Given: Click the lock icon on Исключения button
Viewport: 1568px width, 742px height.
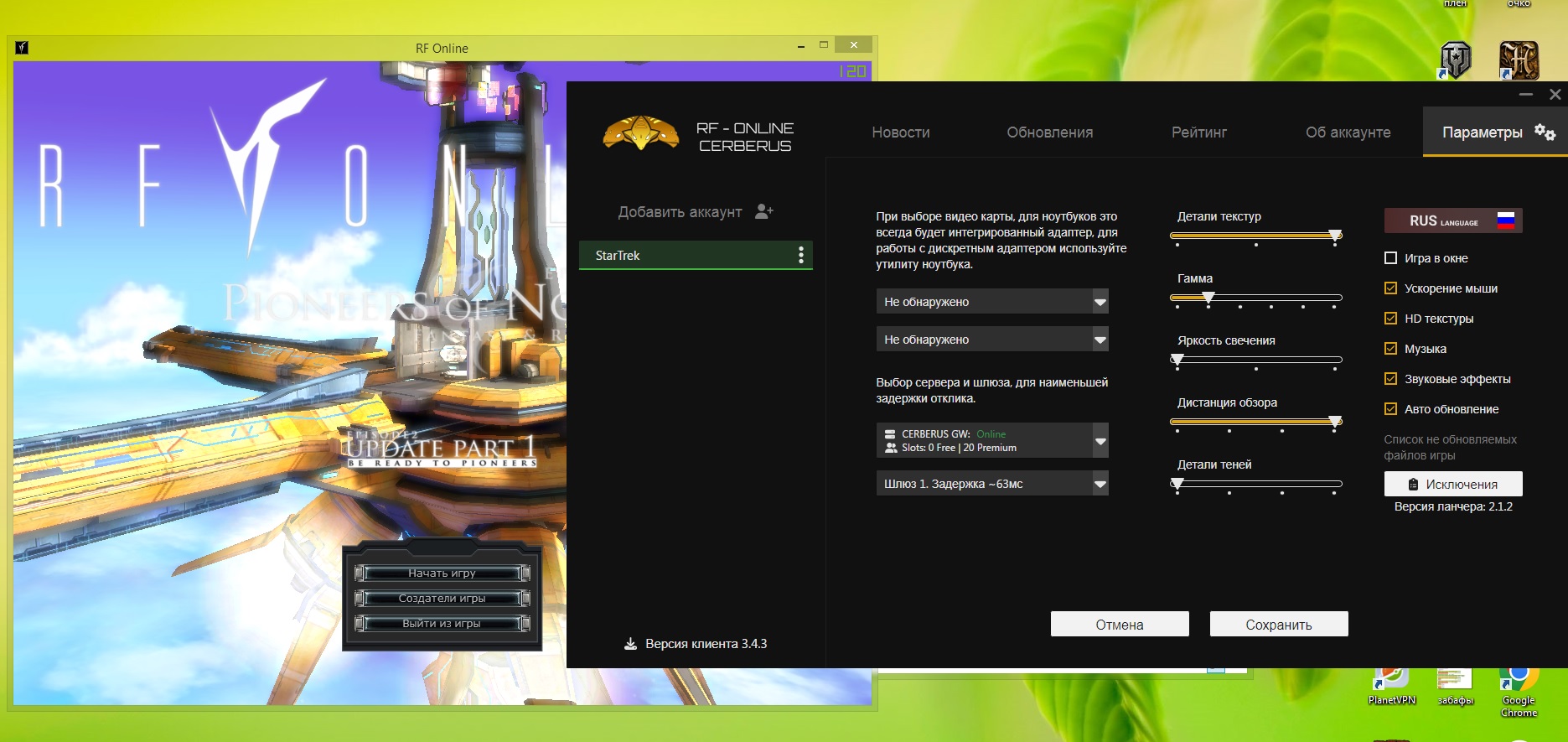Looking at the screenshot, I should point(1413,485).
